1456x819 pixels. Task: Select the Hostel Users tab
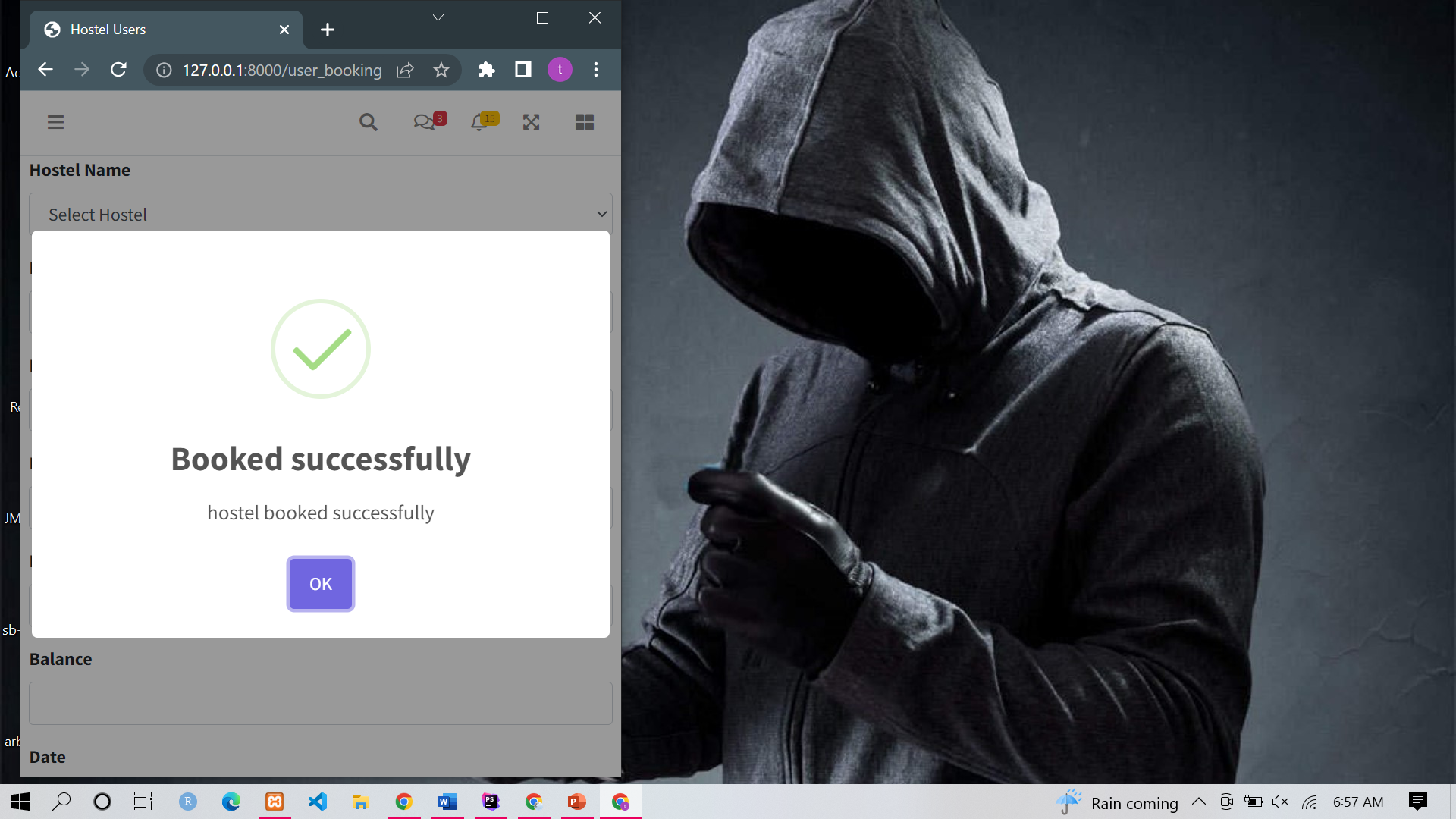[x=152, y=30]
